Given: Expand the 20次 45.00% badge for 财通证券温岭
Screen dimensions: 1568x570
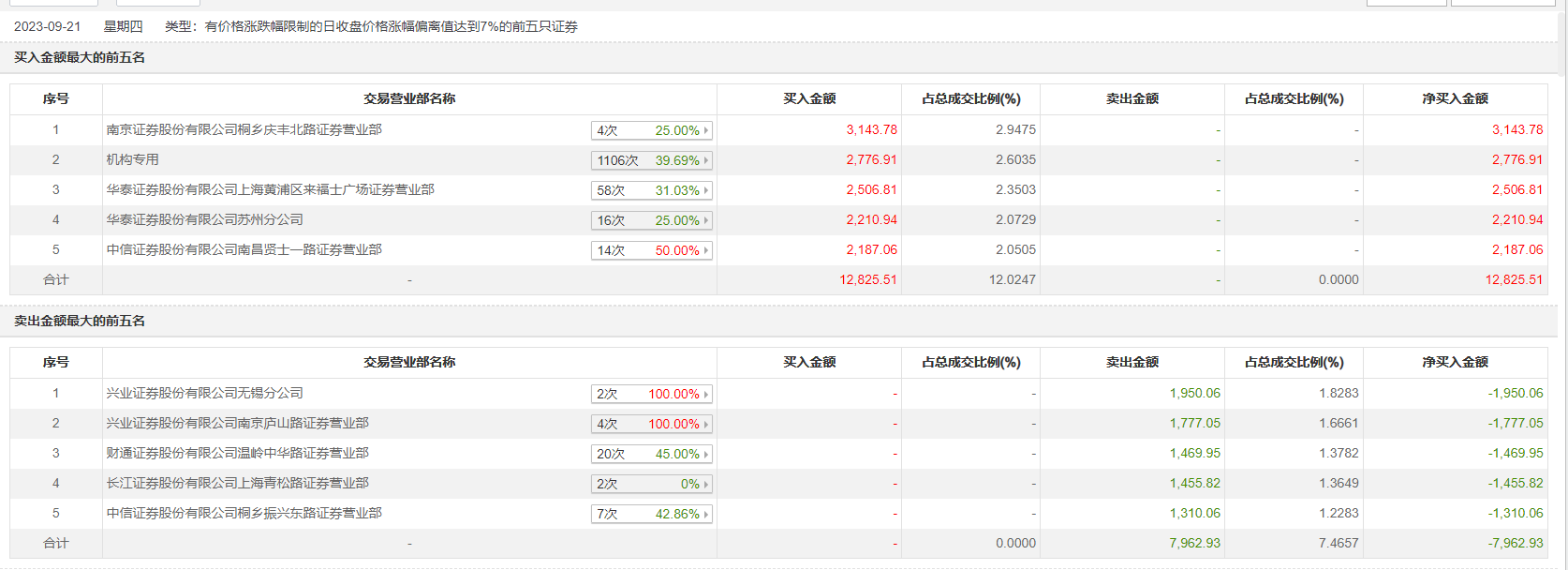Looking at the screenshot, I should 651,455.
